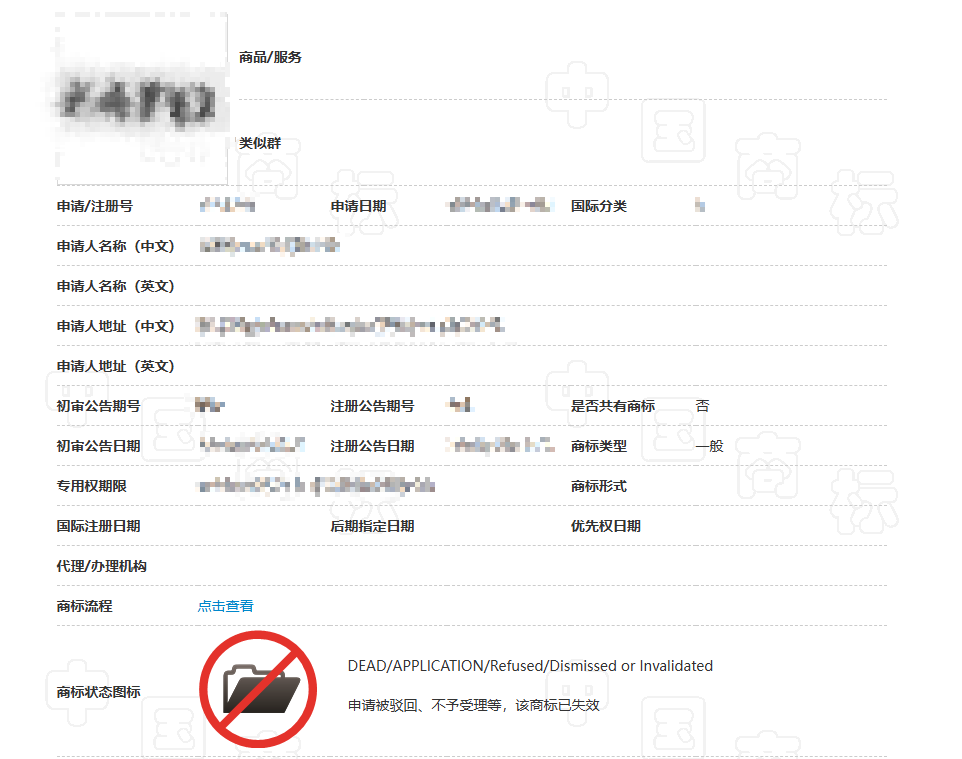Click the 申请人名称（中文） label
The image size is (962, 759).
116,246
